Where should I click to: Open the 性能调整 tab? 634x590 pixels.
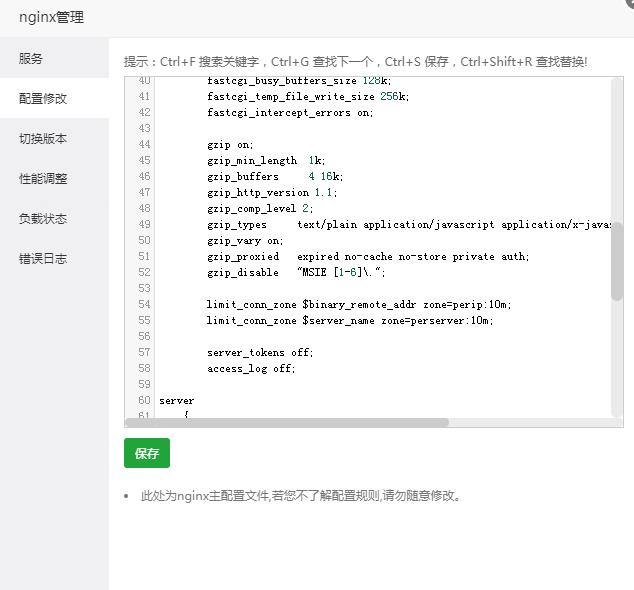click(54, 178)
